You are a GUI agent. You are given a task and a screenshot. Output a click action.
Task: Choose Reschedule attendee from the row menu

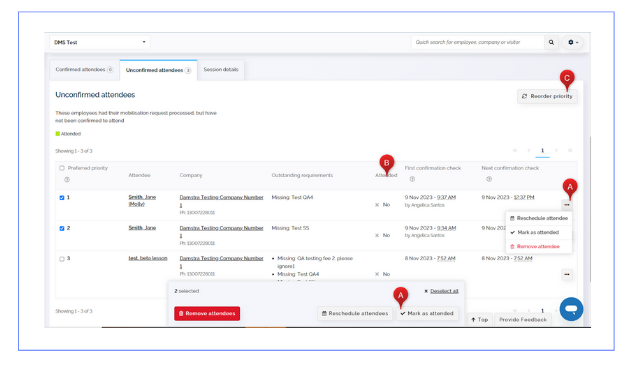tap(539, 218)
